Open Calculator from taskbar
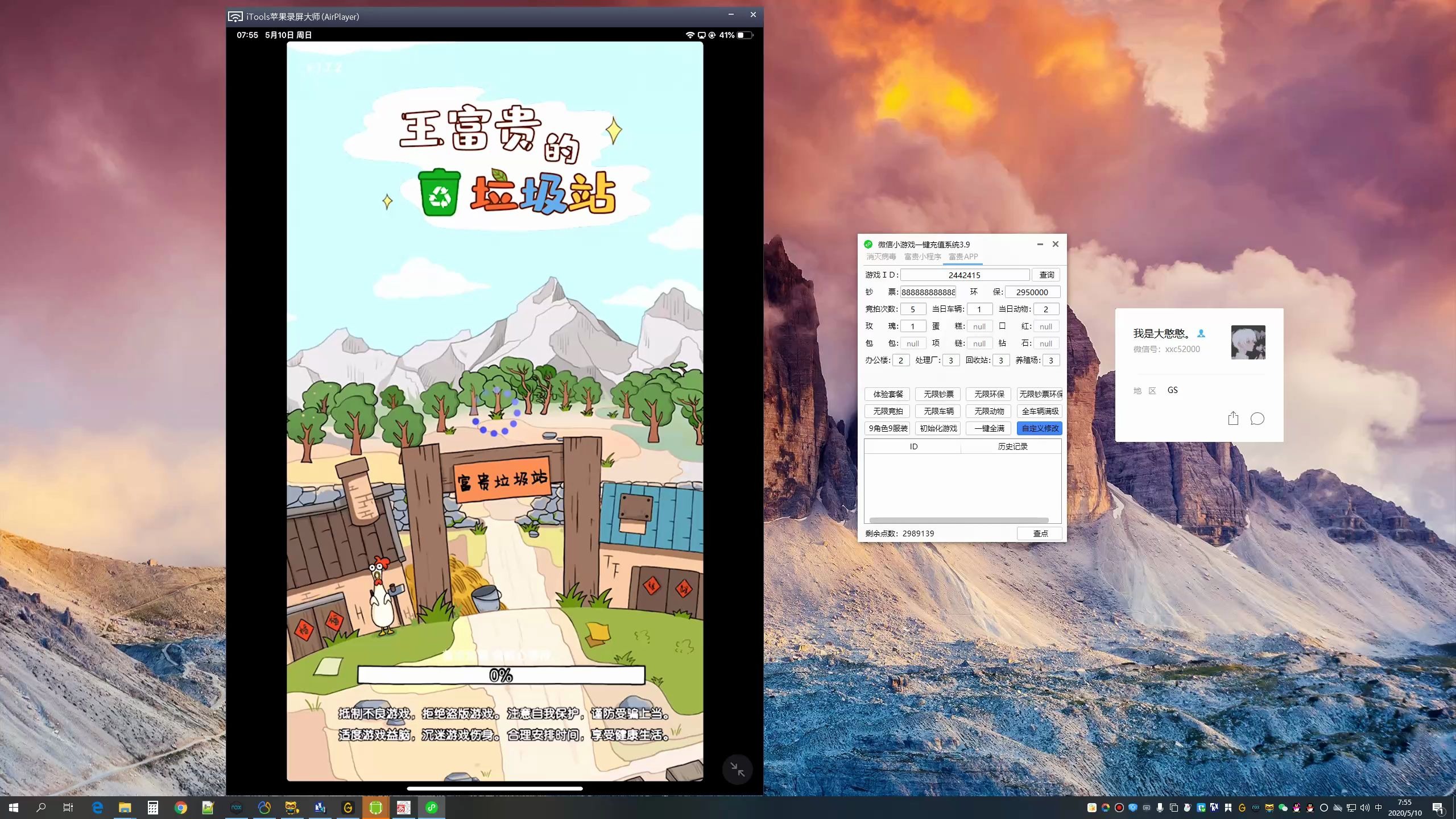This screenshot has width=1456, height=819. [x=152, y=808]
